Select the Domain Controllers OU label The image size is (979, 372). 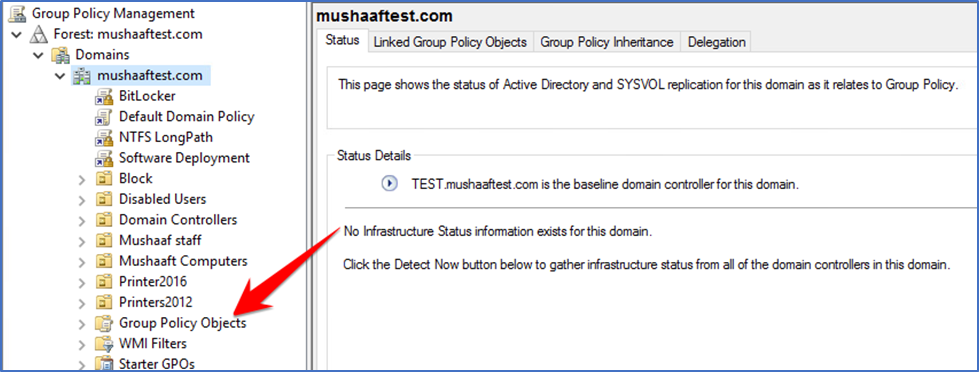click(x=178, y=220)
